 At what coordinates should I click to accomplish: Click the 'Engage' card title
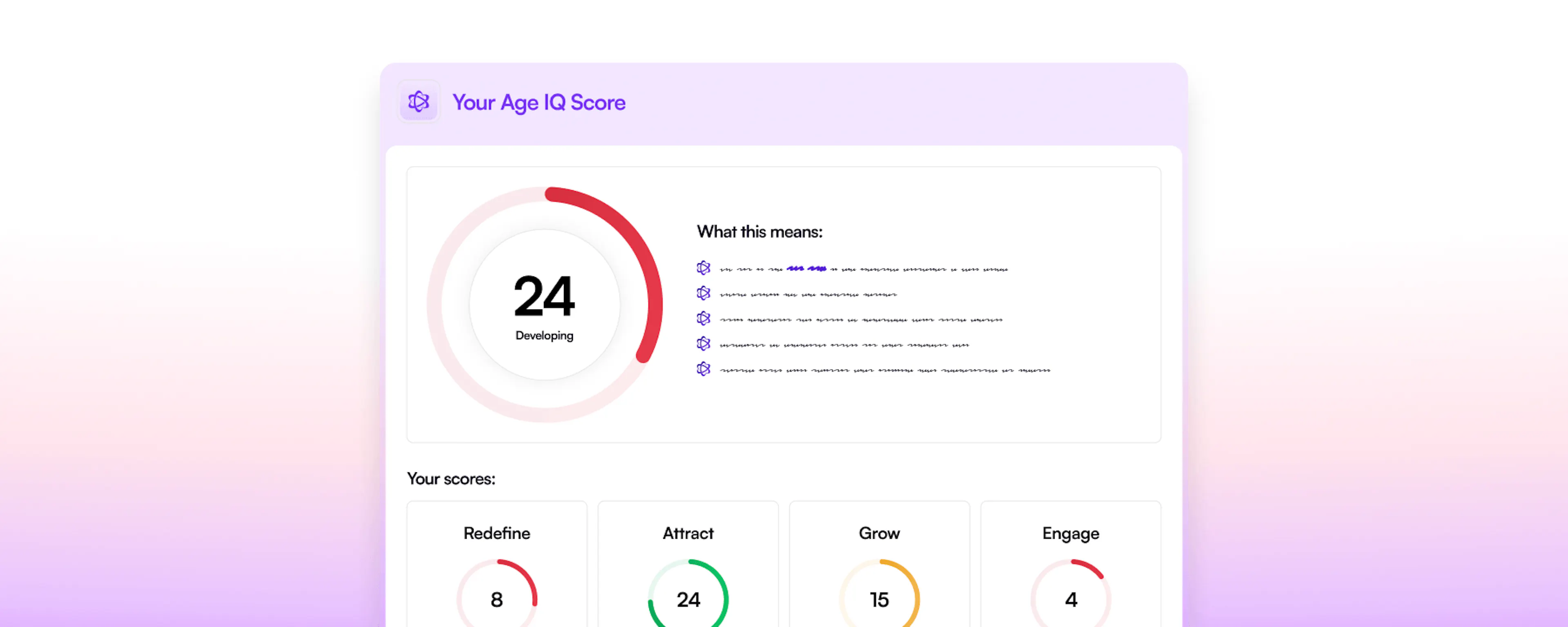click(1071, 534)
